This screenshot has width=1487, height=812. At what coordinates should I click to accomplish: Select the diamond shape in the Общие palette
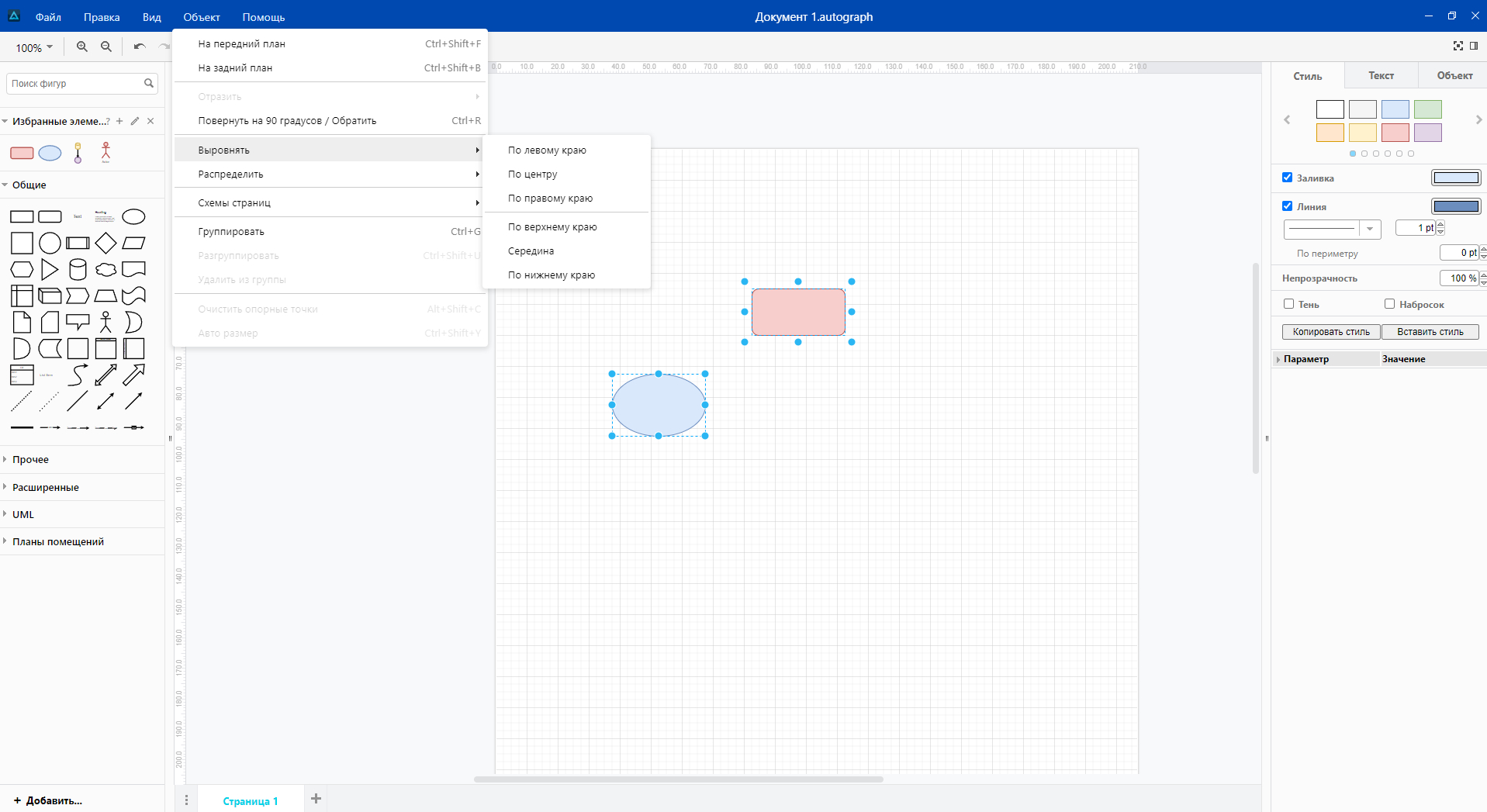tap(105, 243)
